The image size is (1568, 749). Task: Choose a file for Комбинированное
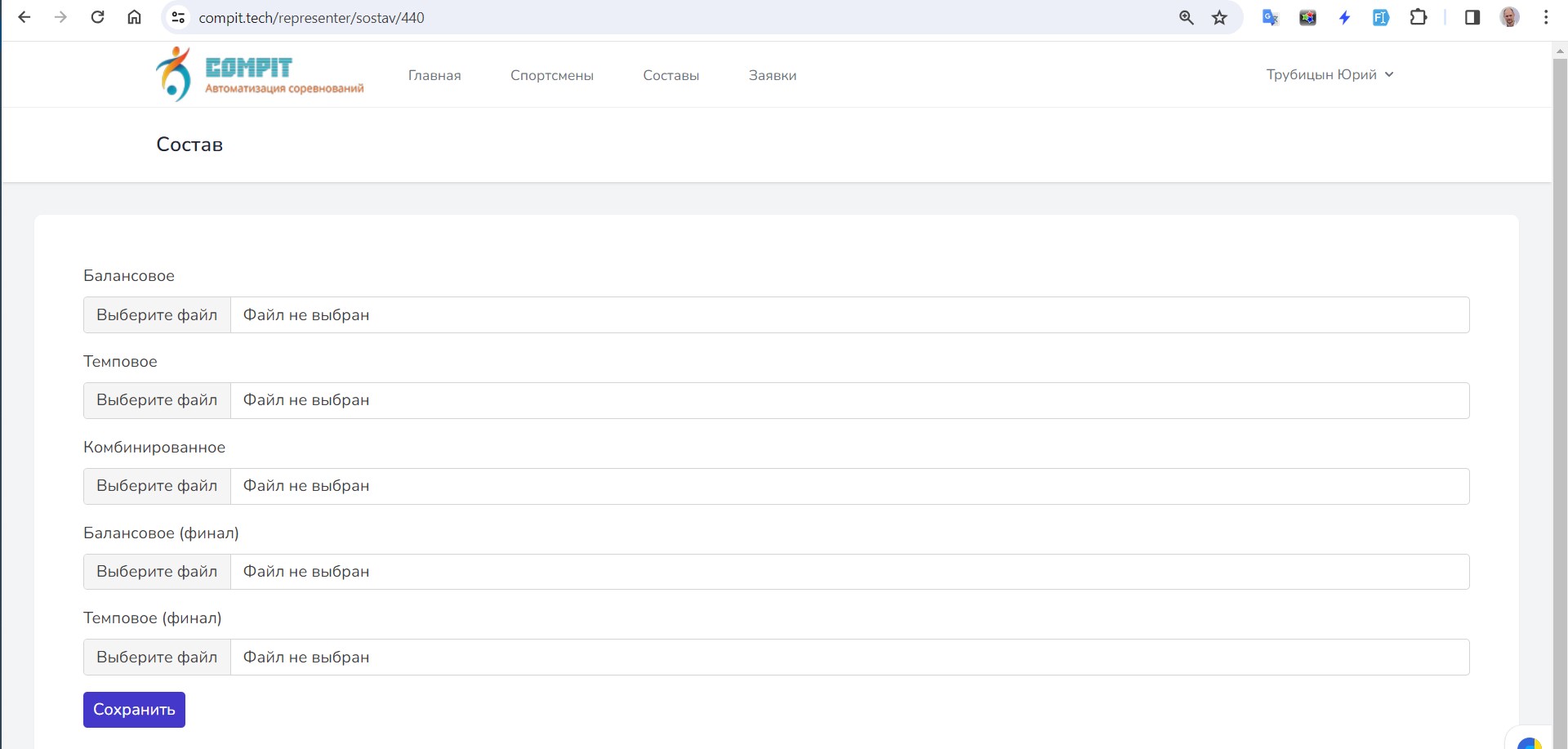pyautogui.click(x=157, y=486)
